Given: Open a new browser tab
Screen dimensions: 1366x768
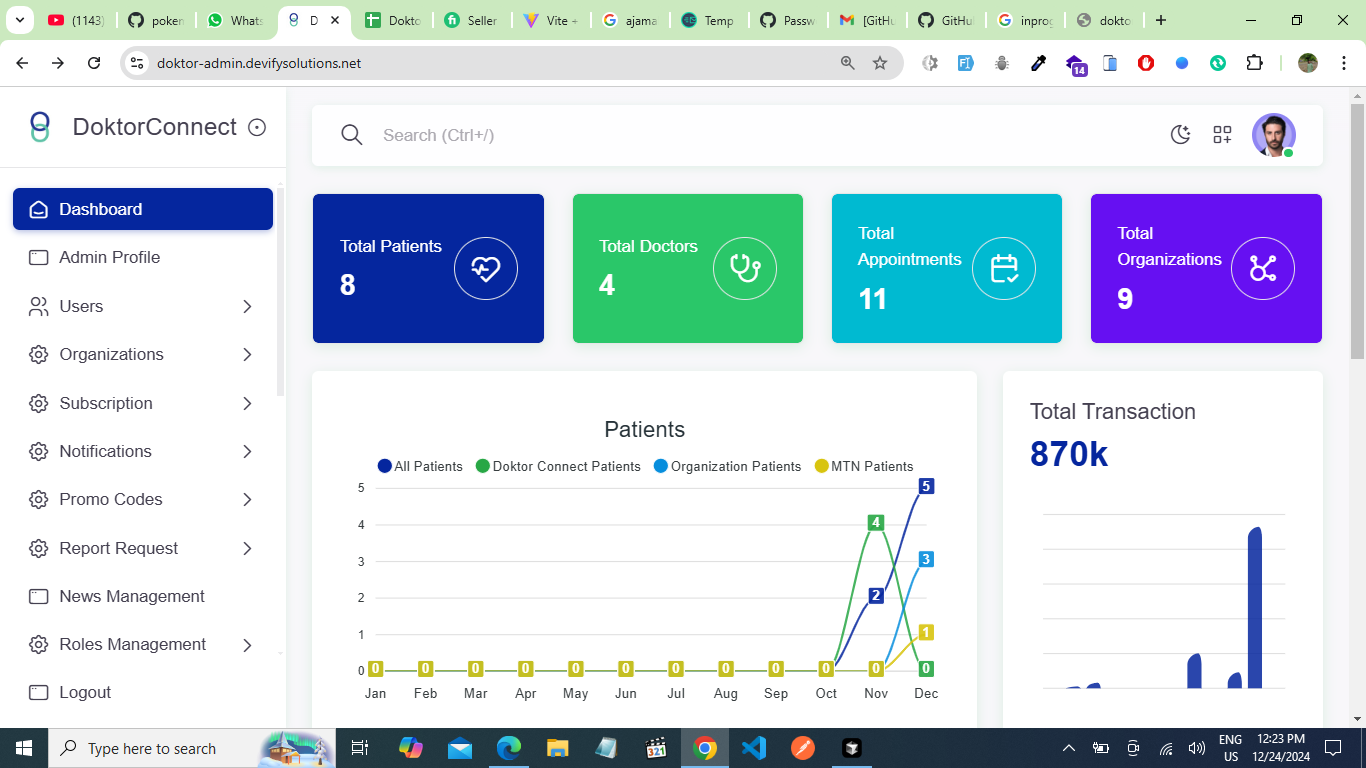Looking at the screenshot, I should 1160,20.
